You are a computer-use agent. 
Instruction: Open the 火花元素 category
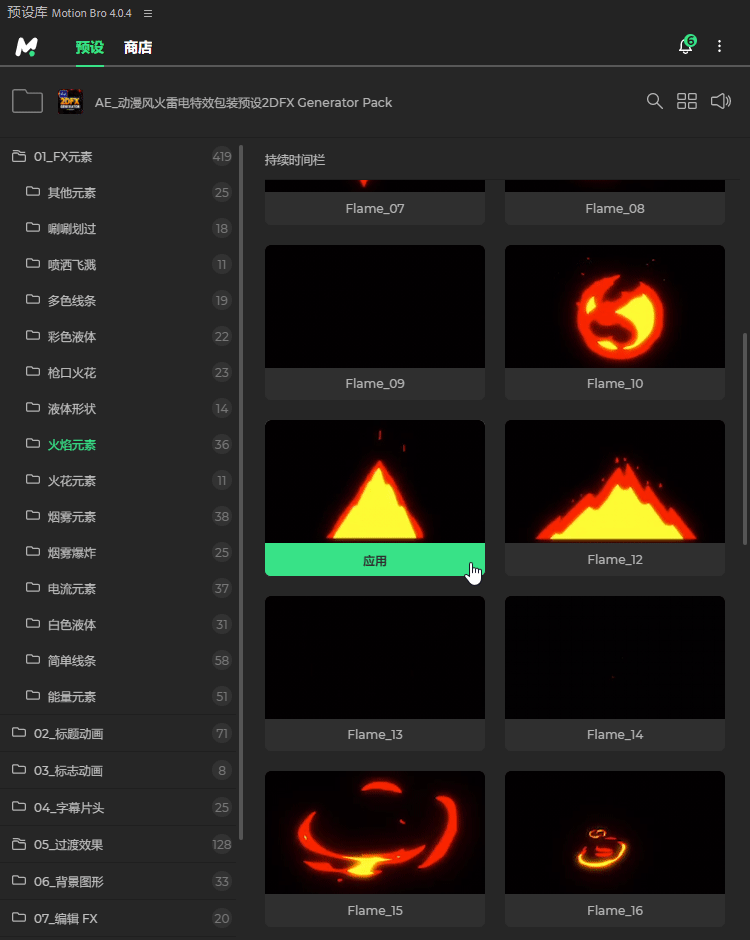pyautogui.click(x=120, y=480)
